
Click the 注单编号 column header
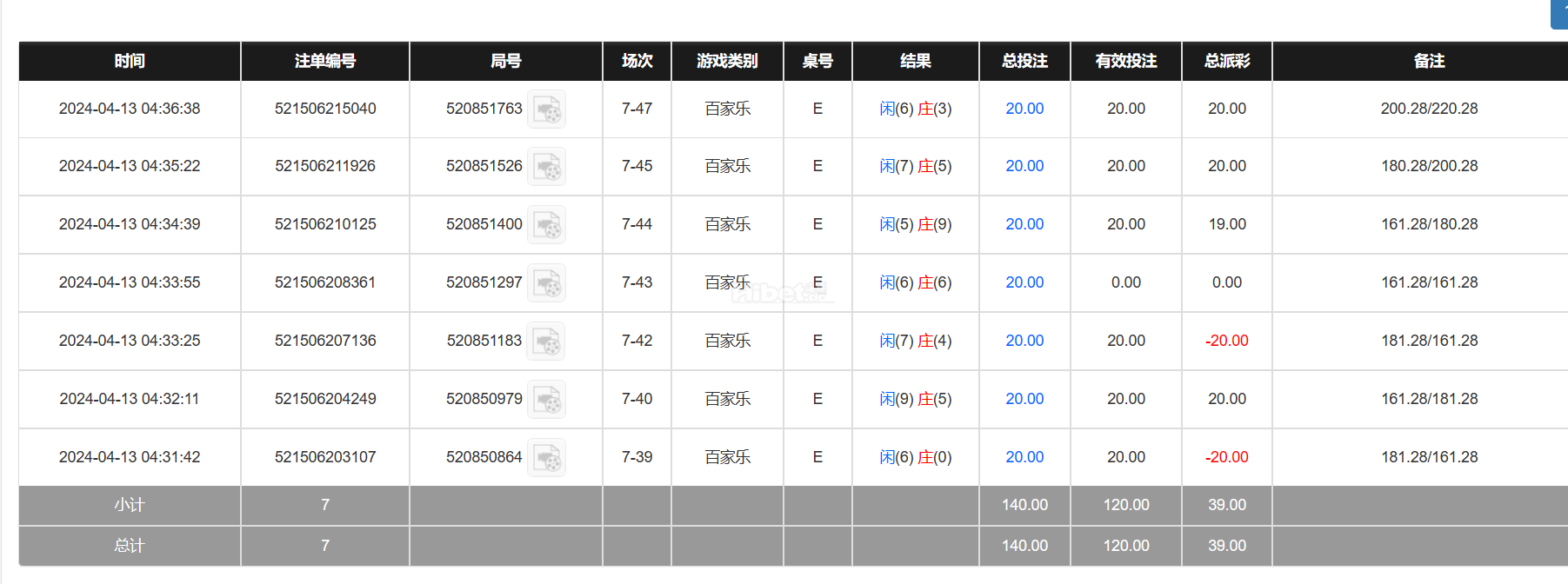[325, 61]
